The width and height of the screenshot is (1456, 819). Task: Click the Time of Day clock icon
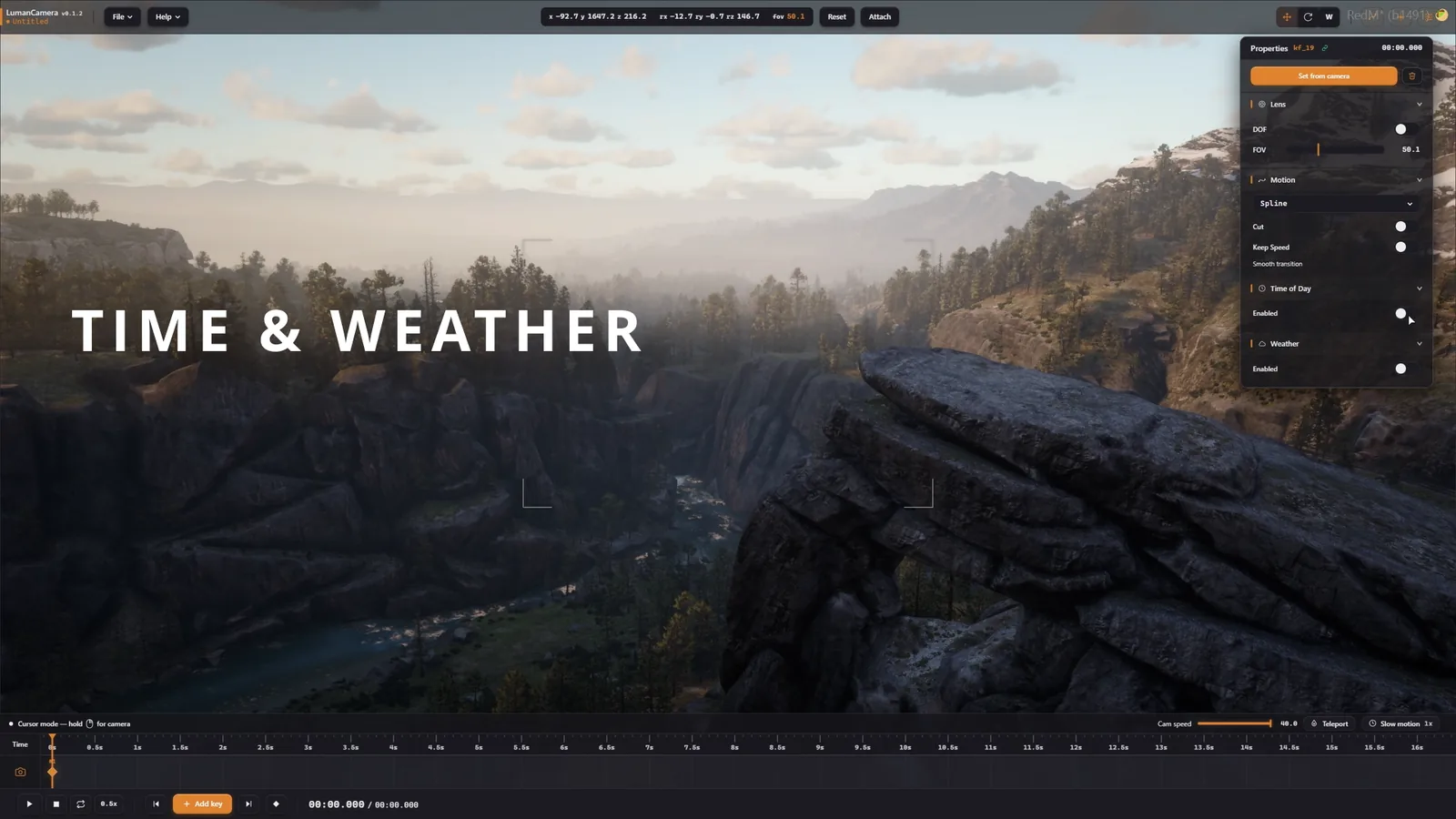(x=1262, y=288)
